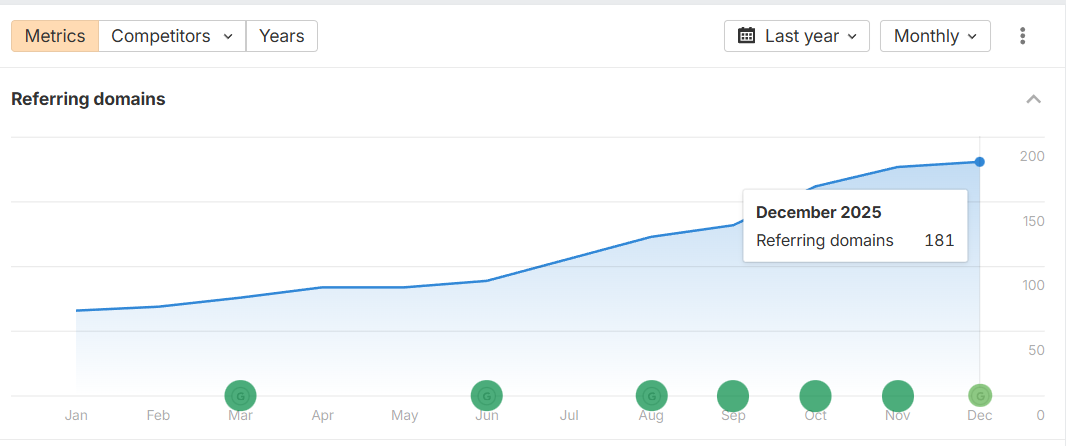The image size is (1066, 446).
Task: Click the Jul label on the x-axis
Action: (x=569, y=415)
